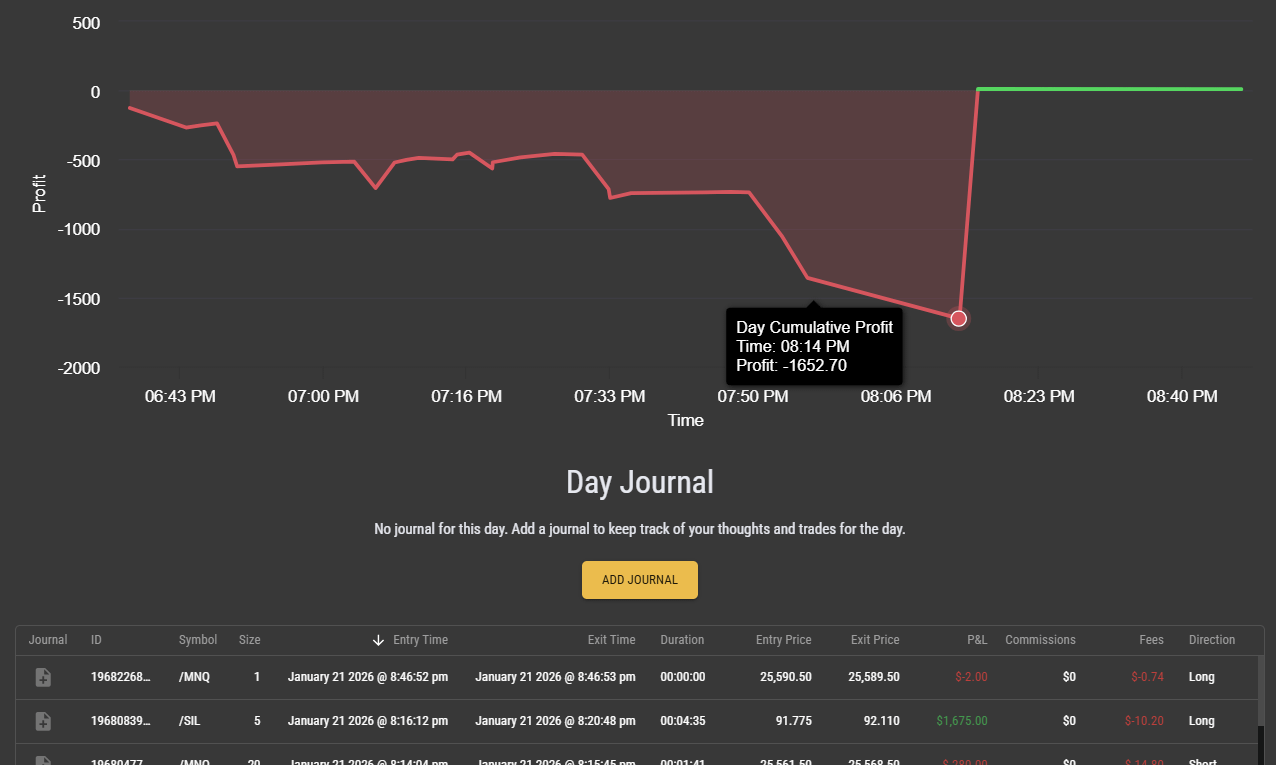Sort trades by Exit Time column

610,640
